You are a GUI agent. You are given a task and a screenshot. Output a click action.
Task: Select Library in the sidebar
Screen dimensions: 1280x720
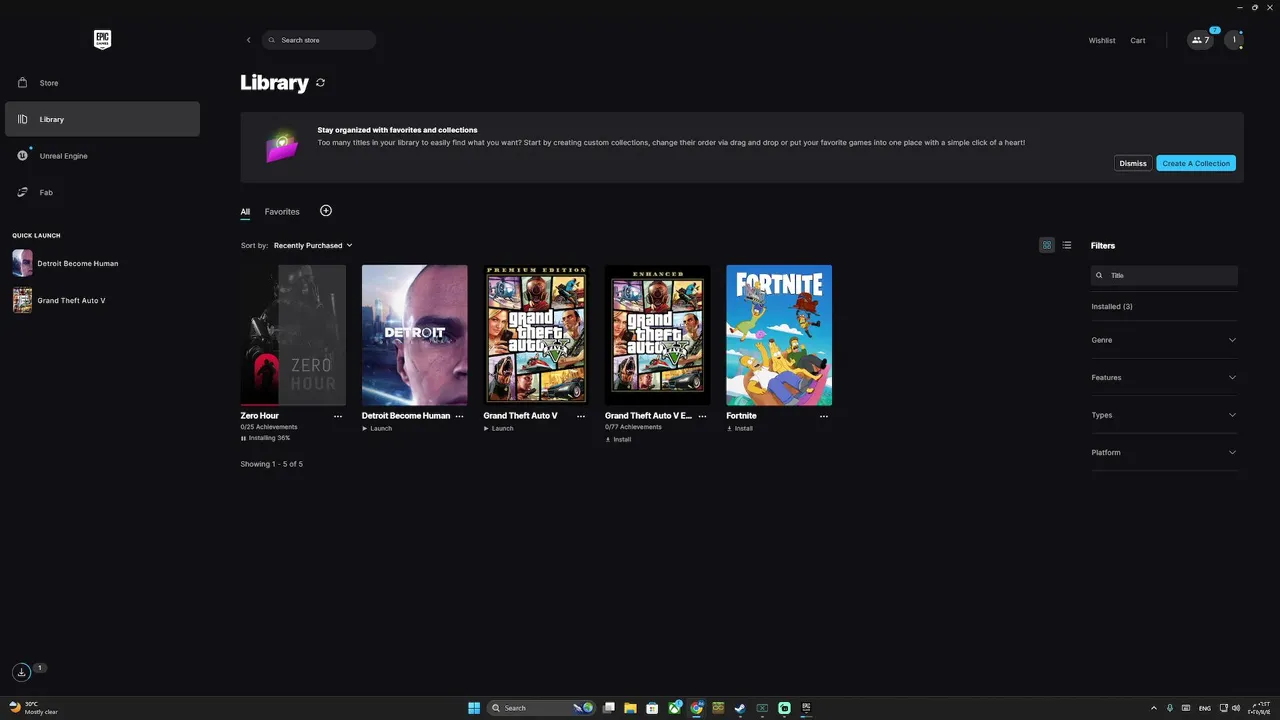tap(102, 119)
